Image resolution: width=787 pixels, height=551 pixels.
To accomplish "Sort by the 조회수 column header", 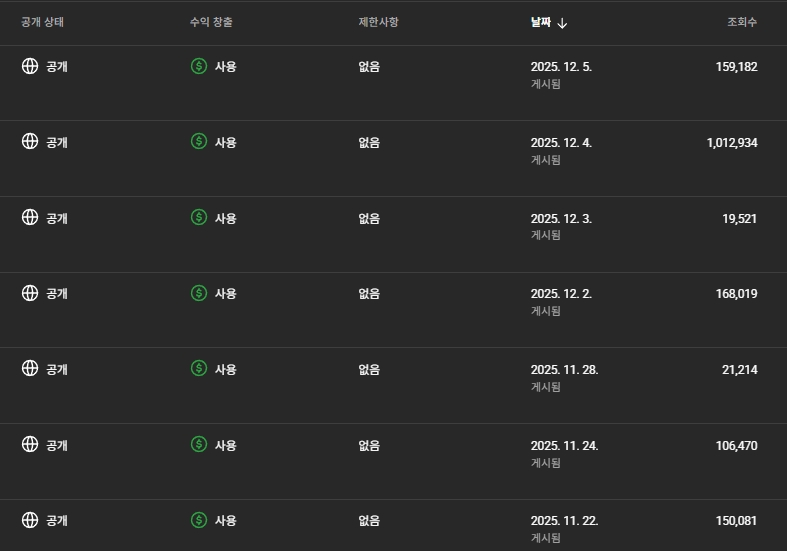I will [x=741, y=22].
